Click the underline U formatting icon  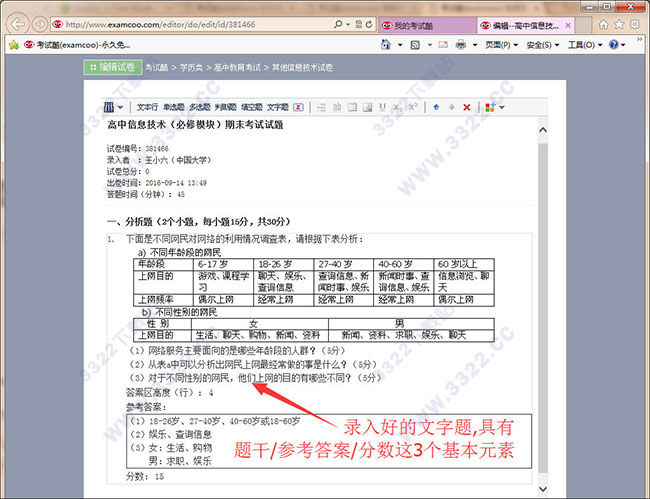click(383, 107)
